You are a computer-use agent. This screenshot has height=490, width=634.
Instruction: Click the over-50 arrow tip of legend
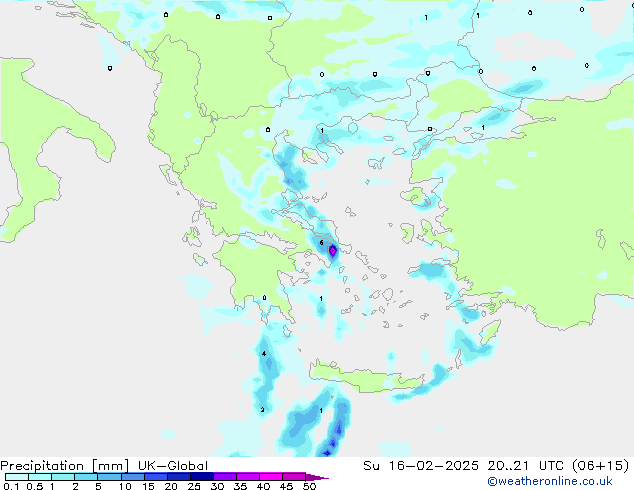point(317,477)
